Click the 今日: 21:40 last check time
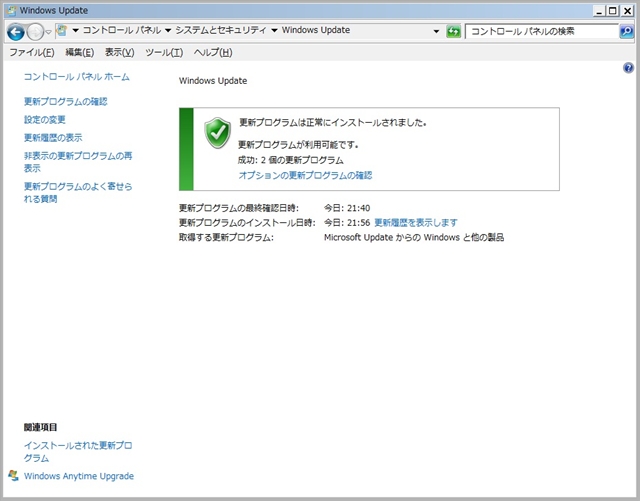The image size is (640, 501). (347, 208)
